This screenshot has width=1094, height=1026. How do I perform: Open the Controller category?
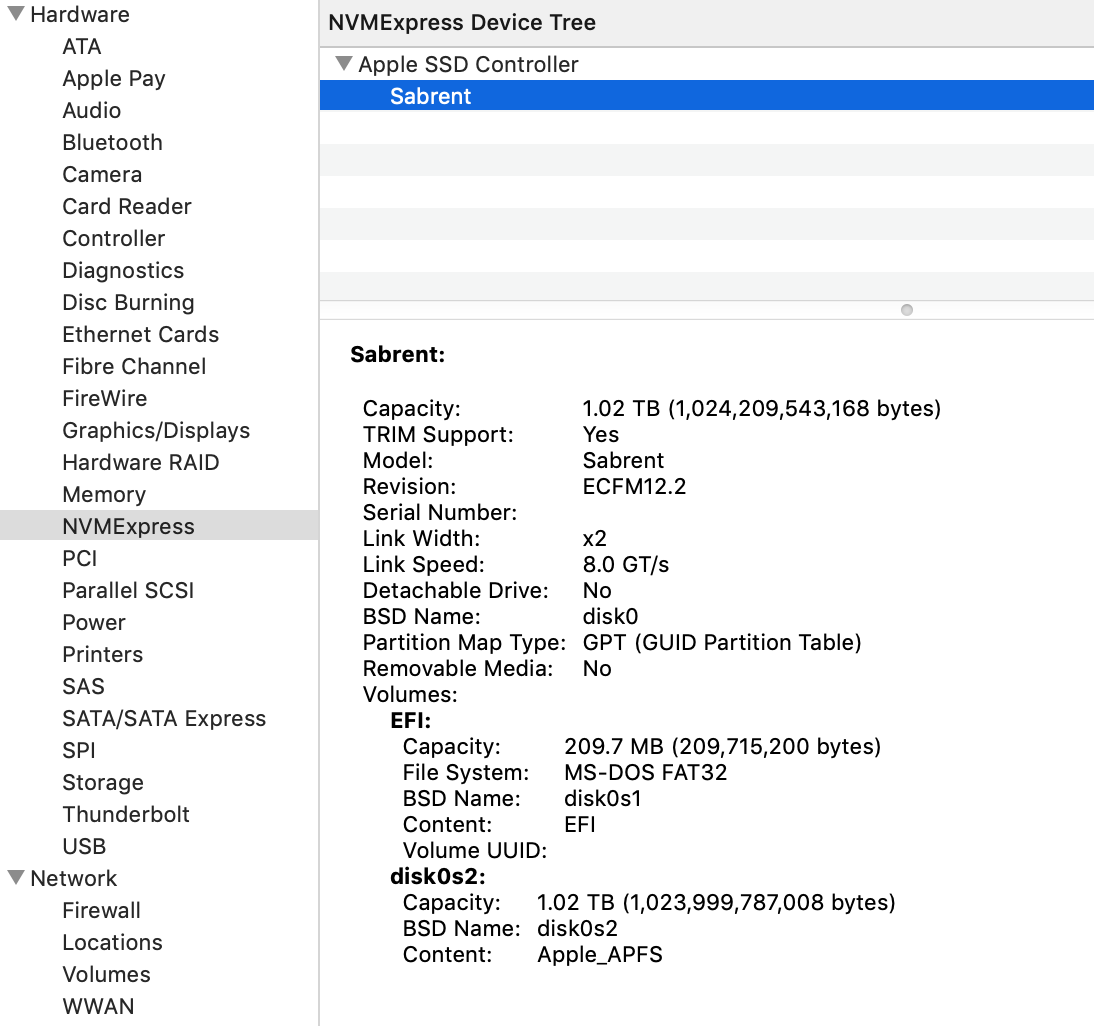click(x=114, y=239)
